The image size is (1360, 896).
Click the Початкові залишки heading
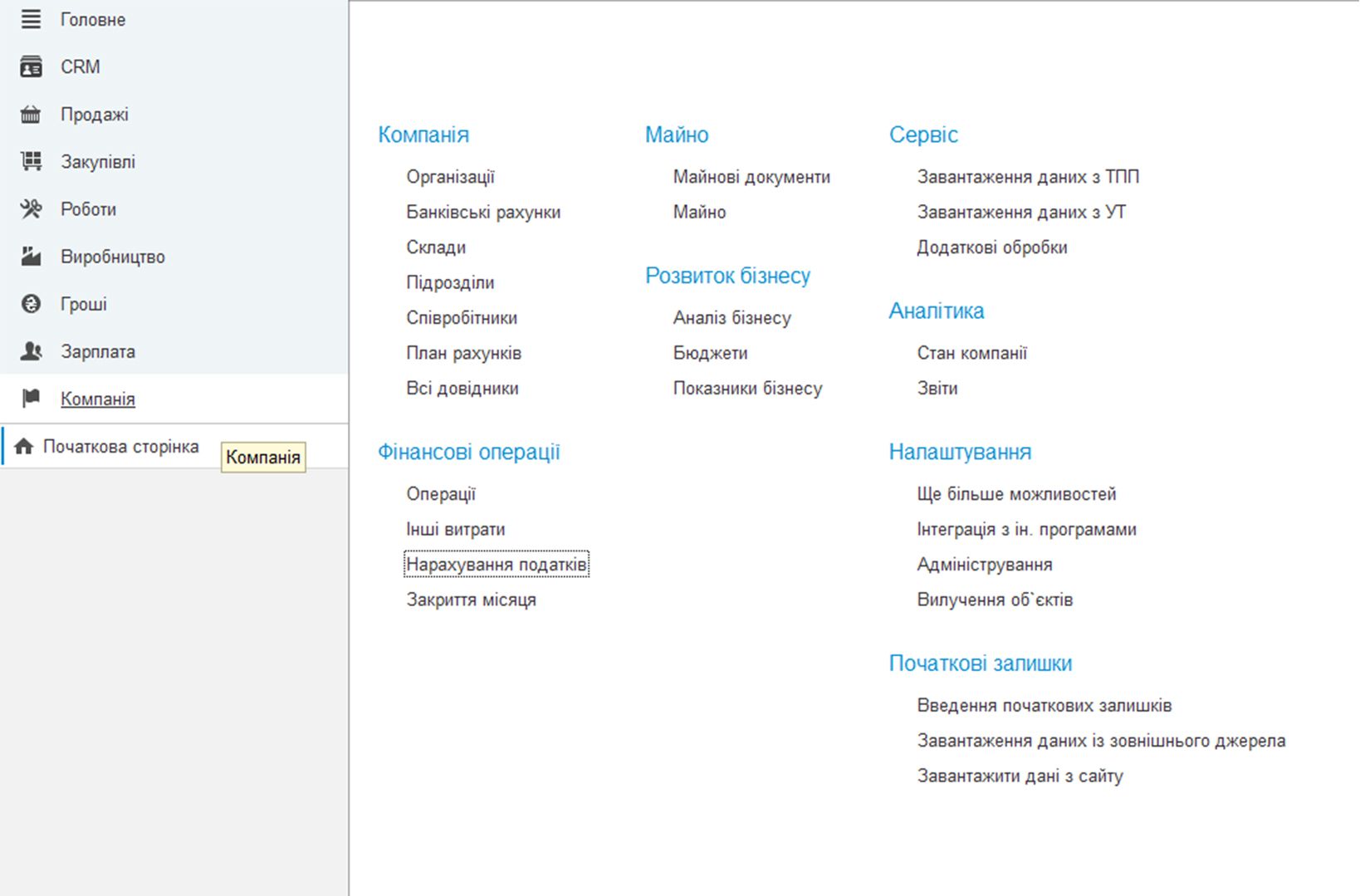pos(981,663)
